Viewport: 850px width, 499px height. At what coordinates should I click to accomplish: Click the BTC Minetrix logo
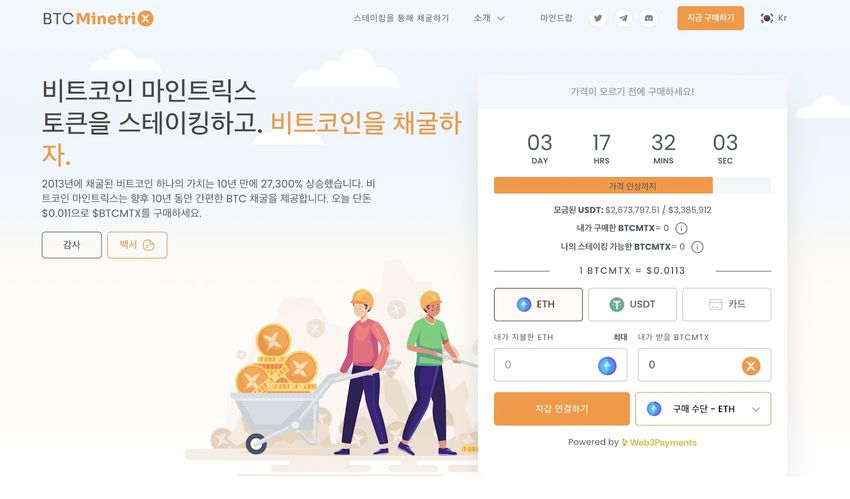pos(98,18)
